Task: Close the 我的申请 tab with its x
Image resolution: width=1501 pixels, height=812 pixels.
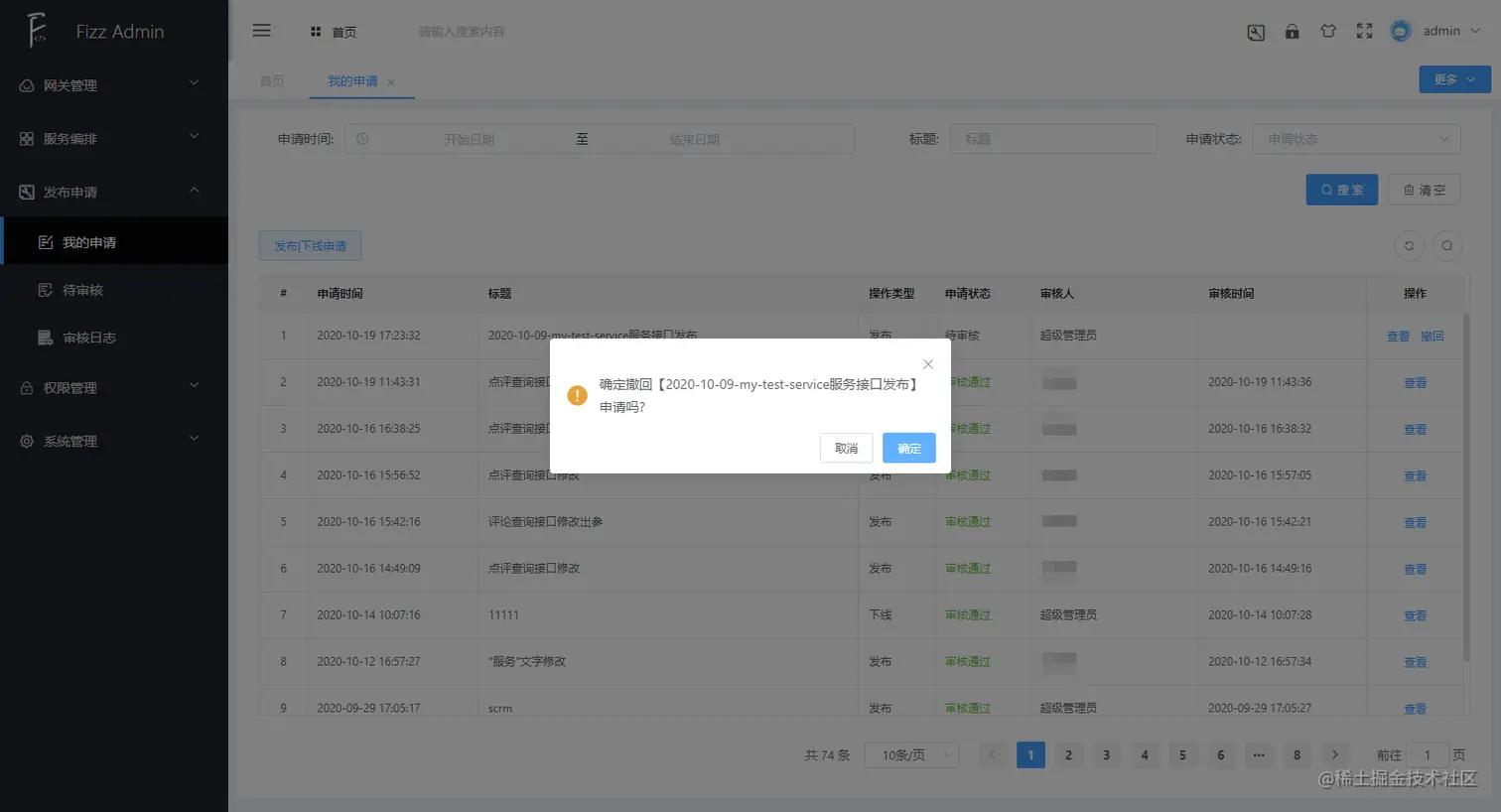Action: pos(391,82)
